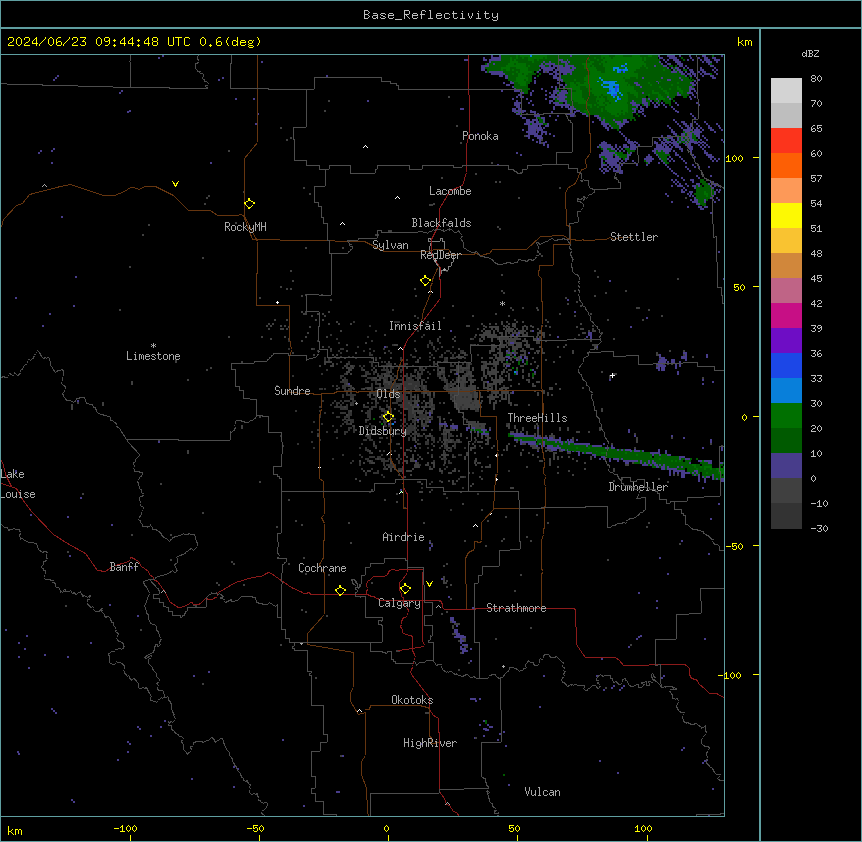Select the light blue 33-30 dBZ legend color
Screen dimensions: 862x842
pyautogui.click(x=786, y=391)
